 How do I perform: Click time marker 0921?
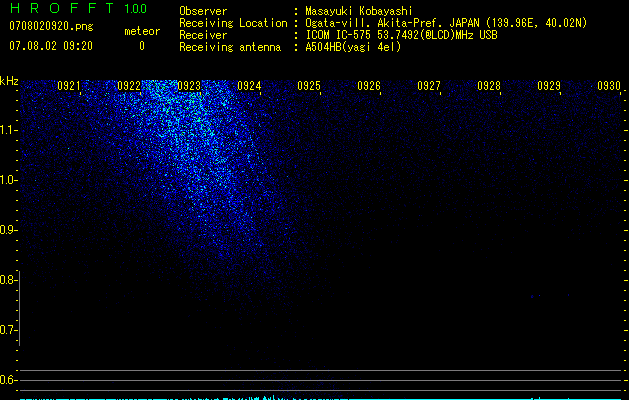tap(69, 86)
